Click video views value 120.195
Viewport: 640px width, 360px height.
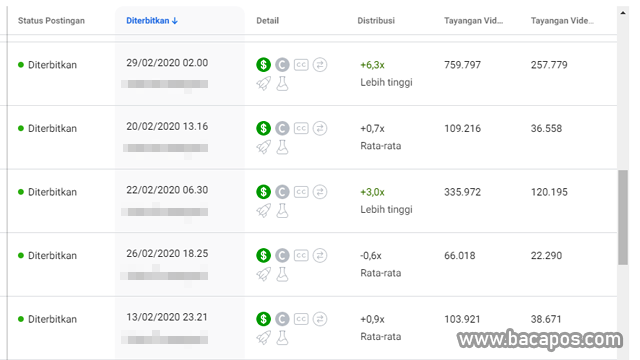[549, 192]
